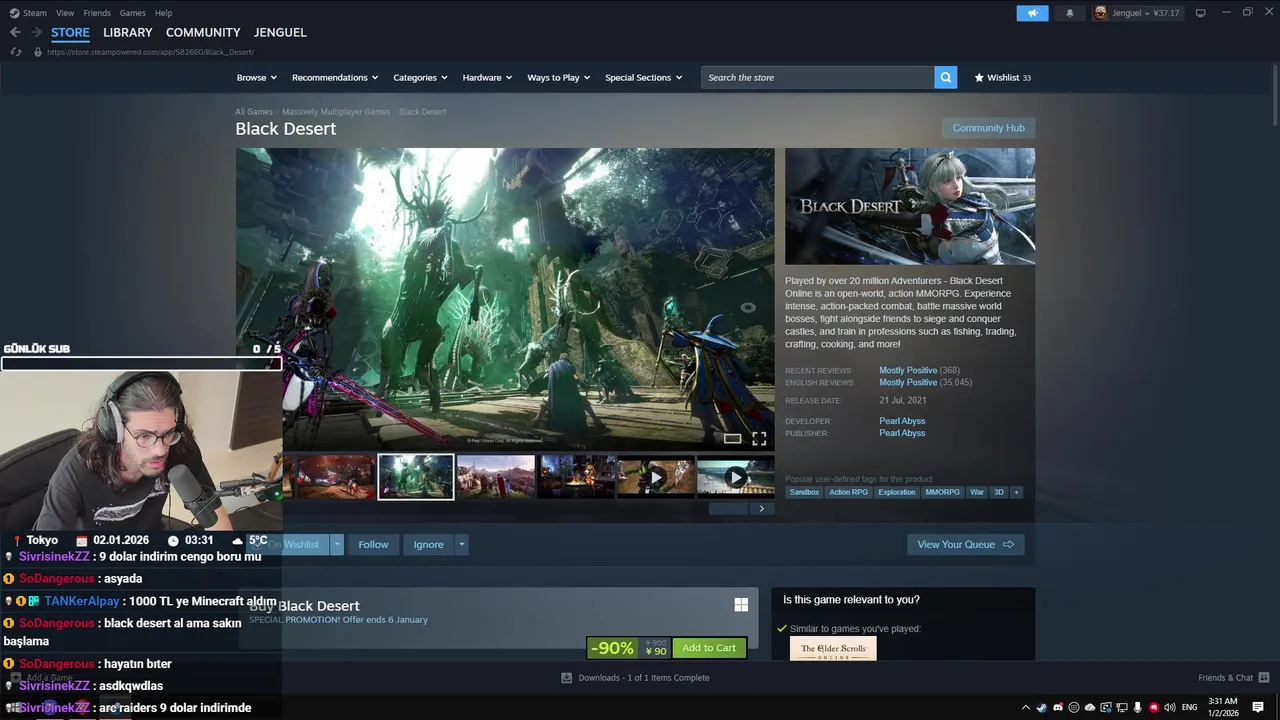
Task: Click into the Search the store field
Action: click(818, 77)
